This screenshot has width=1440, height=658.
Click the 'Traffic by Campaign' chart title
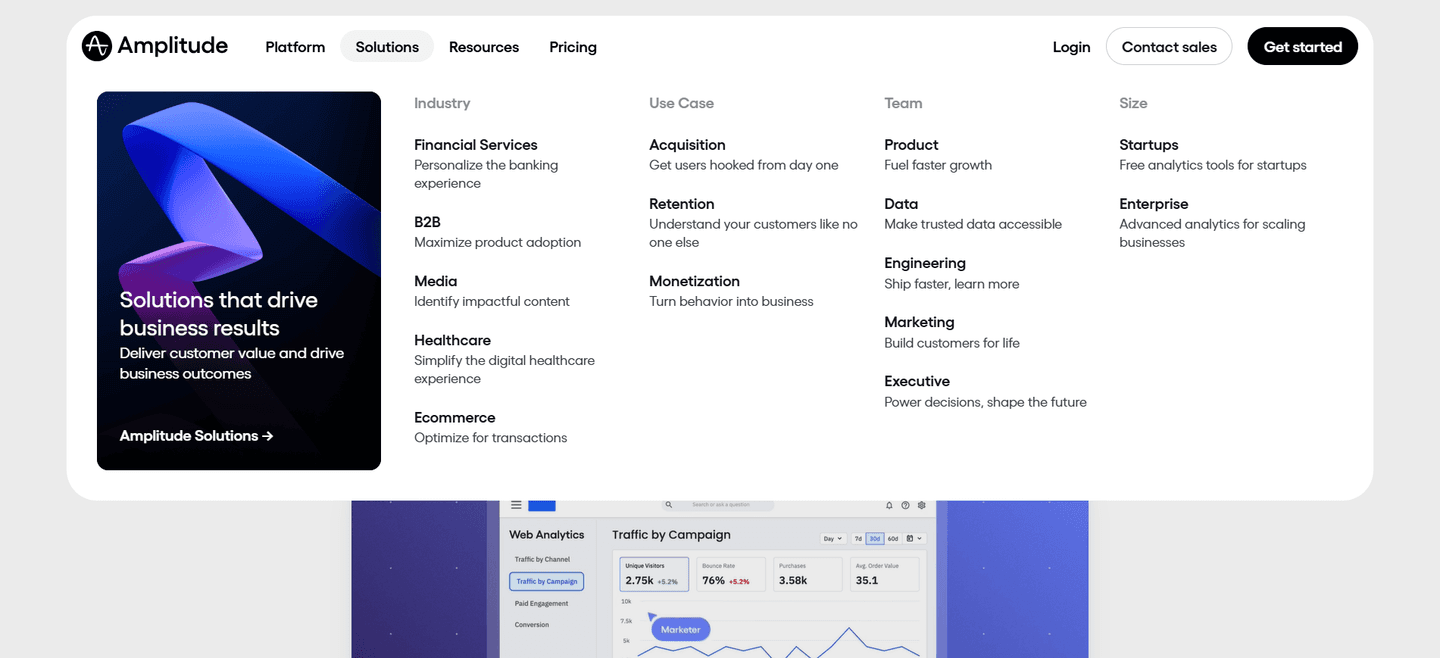(671, 535)
